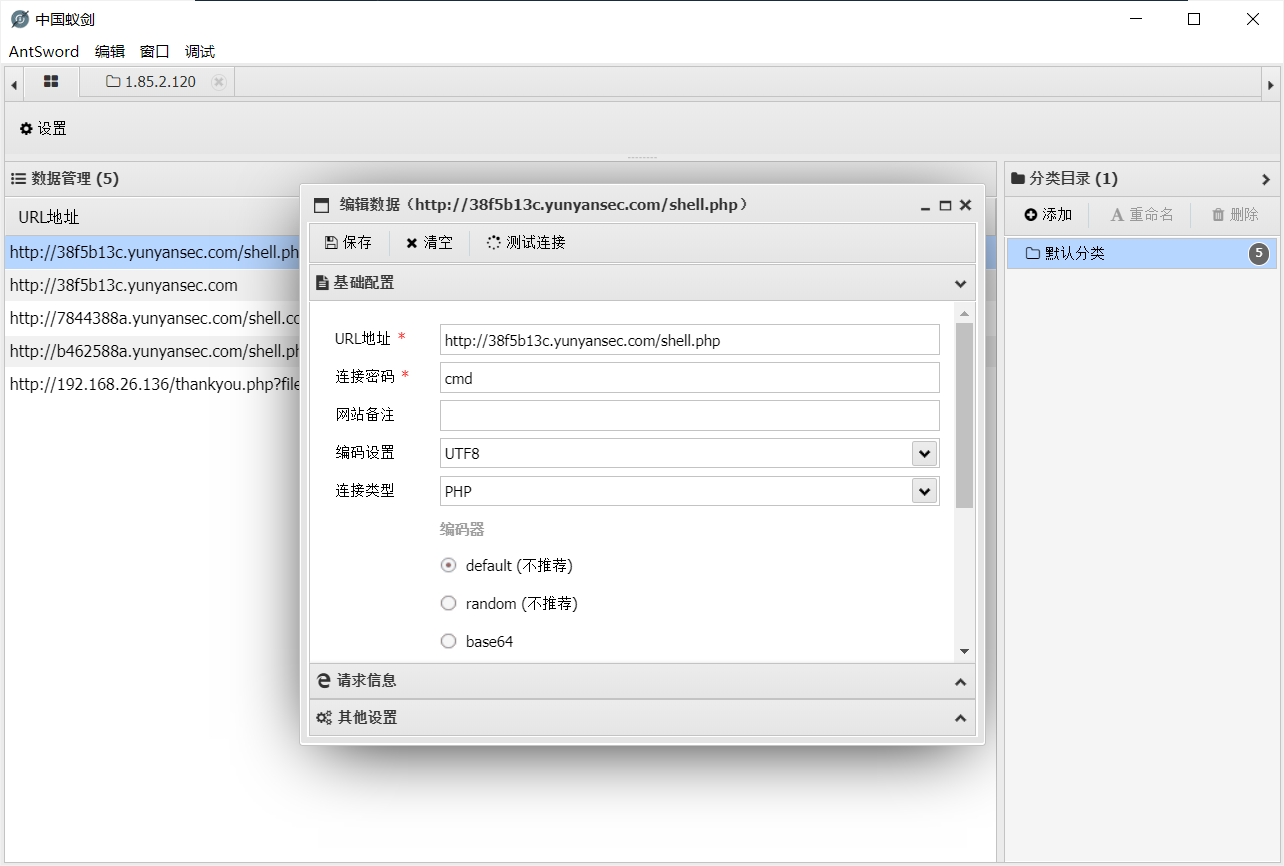Expand the Request Info (请求信息) section
The width and height of the screenshot is (1284, 866).
tap(640, 681)
